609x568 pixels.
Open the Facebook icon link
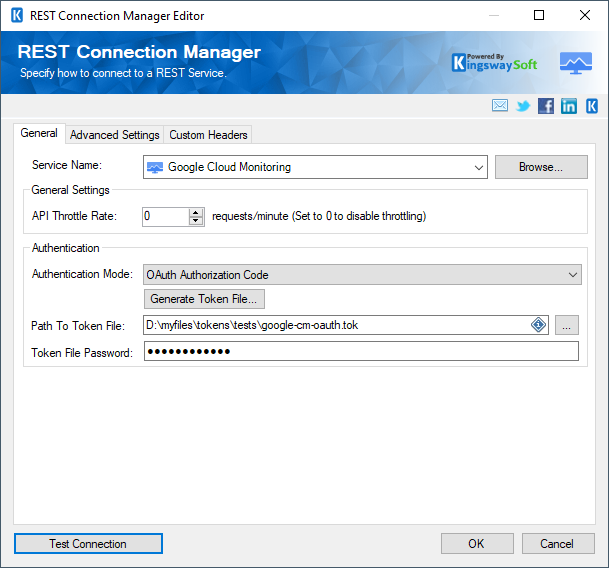point(546,106)
